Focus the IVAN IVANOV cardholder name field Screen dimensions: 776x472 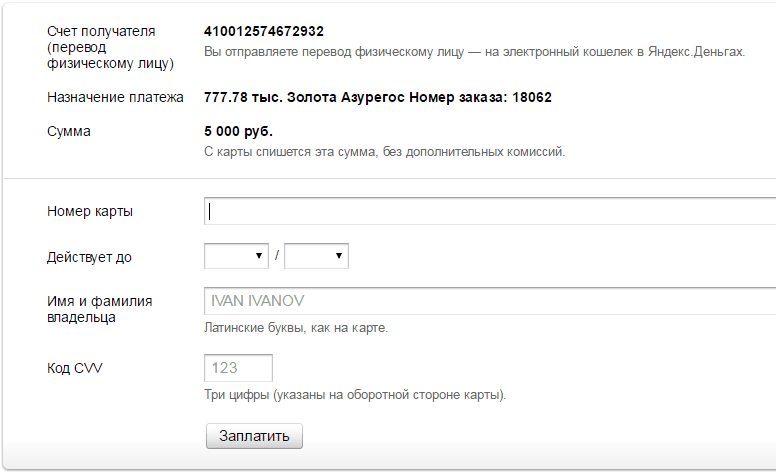(x=490, y=301)
